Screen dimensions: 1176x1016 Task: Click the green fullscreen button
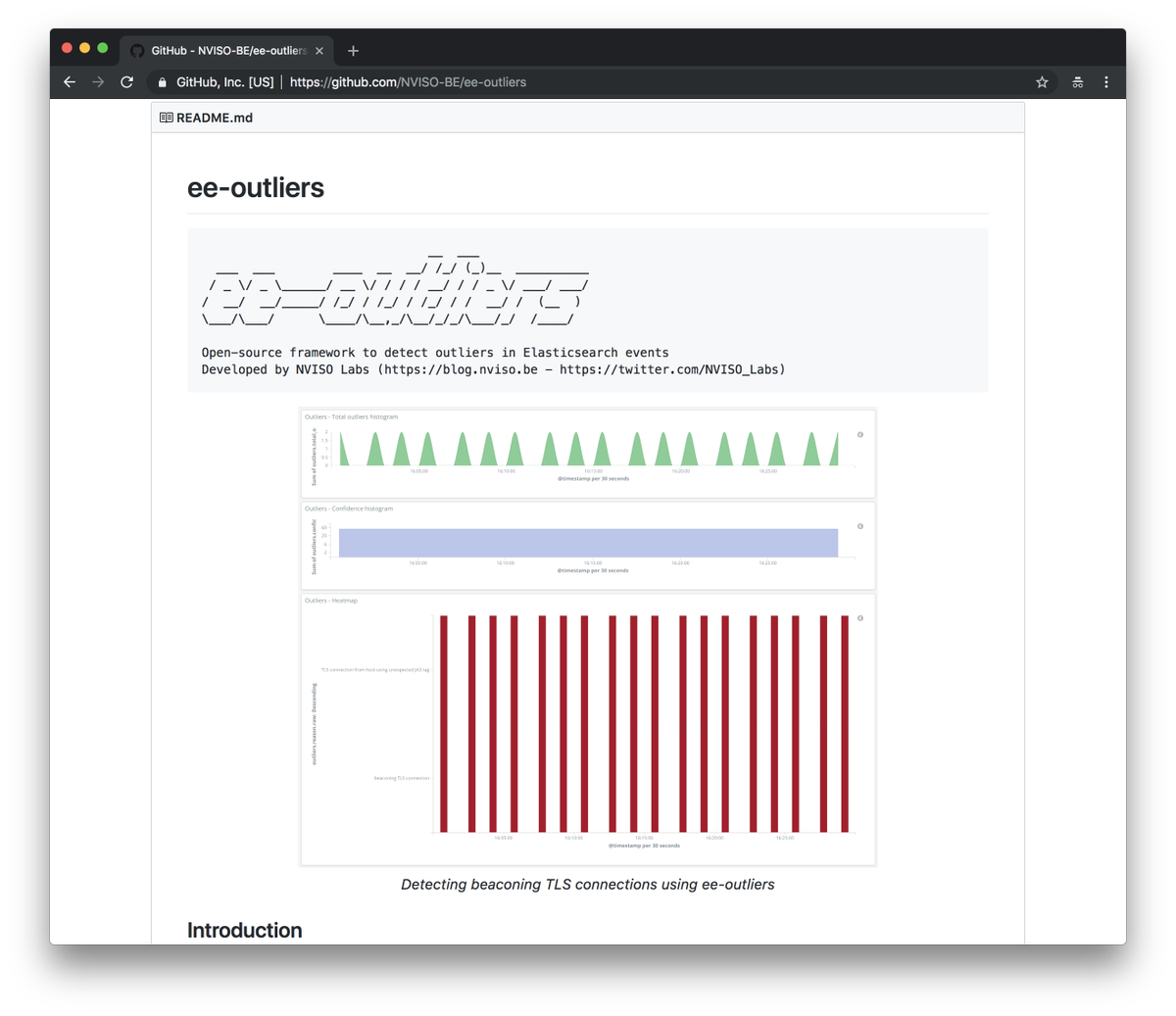[103, 48]
